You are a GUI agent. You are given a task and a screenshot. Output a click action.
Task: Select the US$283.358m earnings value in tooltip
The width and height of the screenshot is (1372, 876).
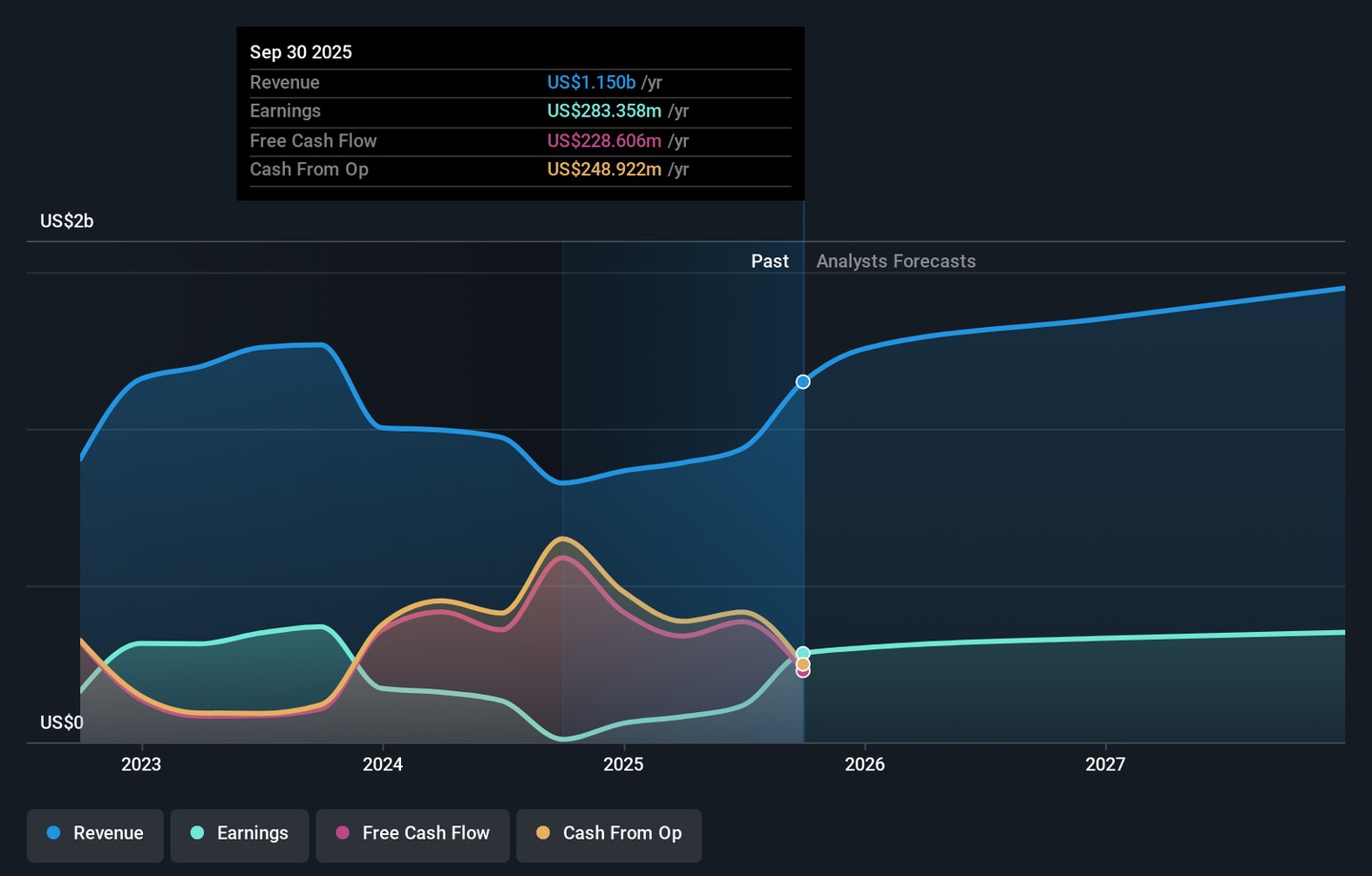pyautogui.click(x=604, y=112)
